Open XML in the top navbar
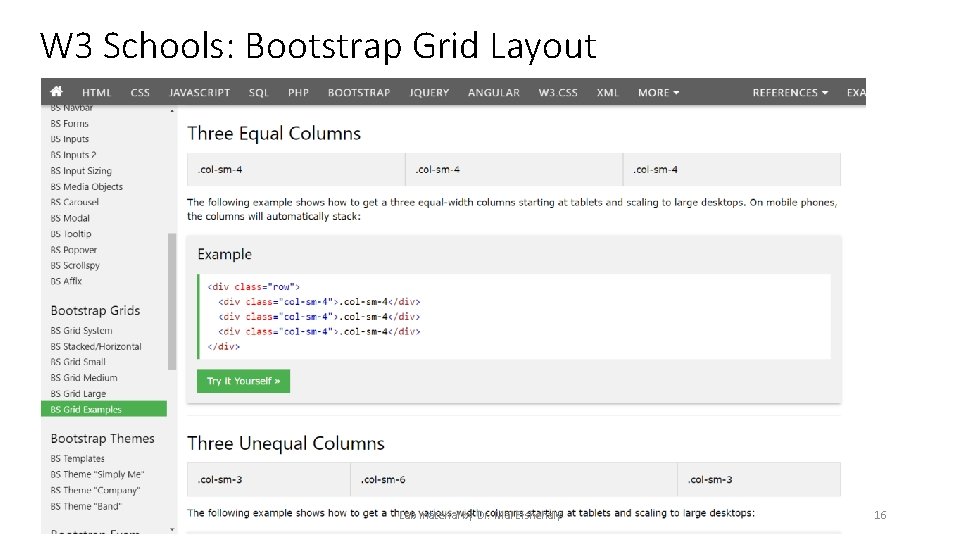 (607, 92)
